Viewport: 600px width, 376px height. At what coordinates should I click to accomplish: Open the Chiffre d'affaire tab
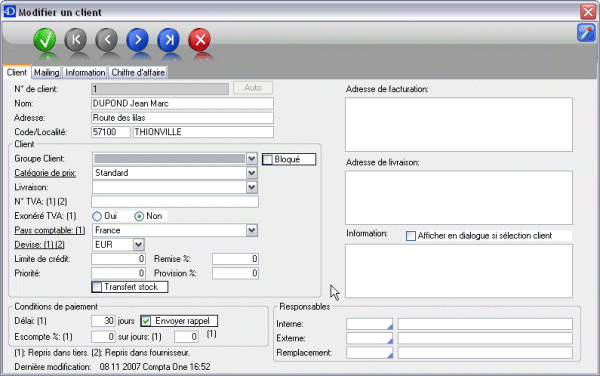pyautogui.click(x=138, y=73)
